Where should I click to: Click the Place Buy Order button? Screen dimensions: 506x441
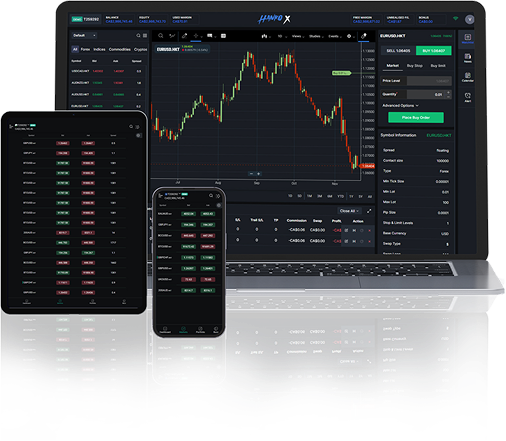click(x=416, y=117)
